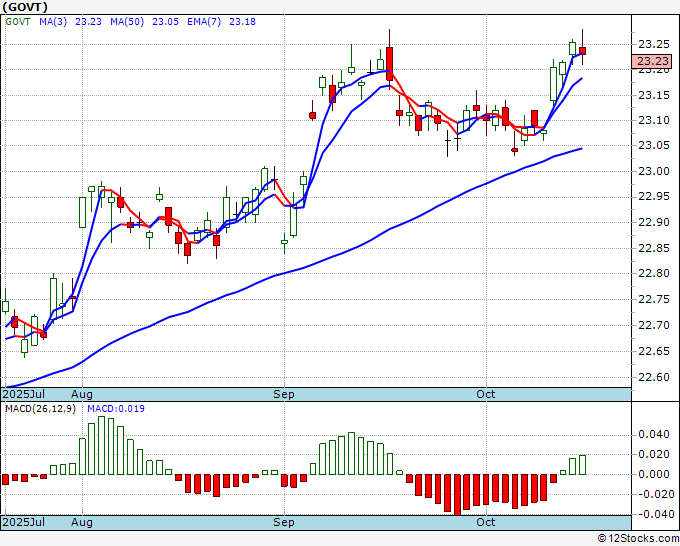Click the MA(3) legend label
This screenshot has height=546, width=680.
point(53,22)
